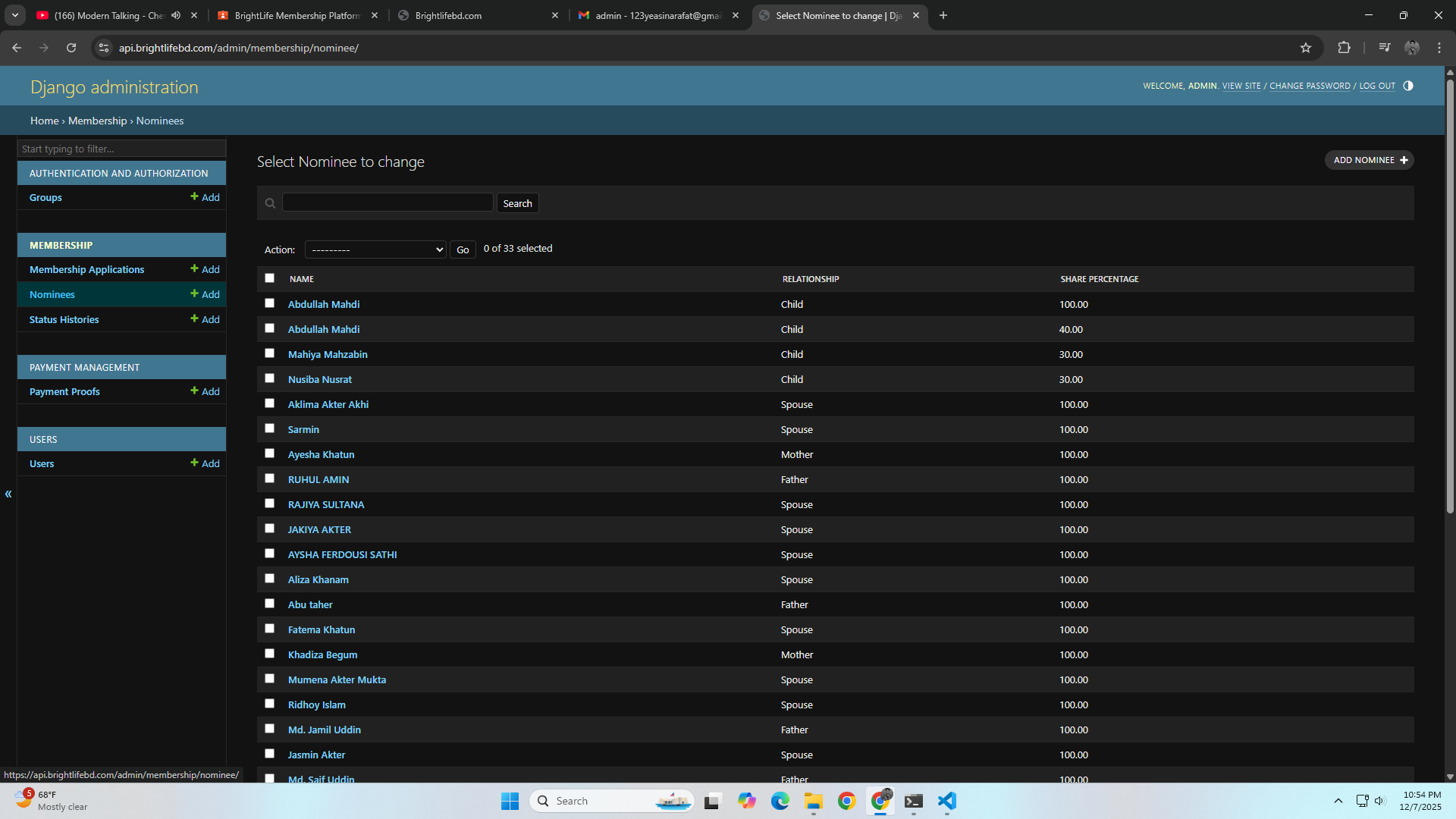The image size is (1456, 819).
Task: Toggle the dark/light theme icon
Action: click(x=1408, y=86)
